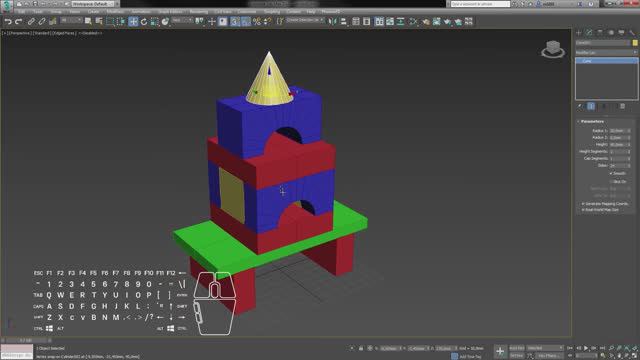Click the Unlink Selection tool
The height and width of the screenshot is (360, 640).
tap(42, 22)
